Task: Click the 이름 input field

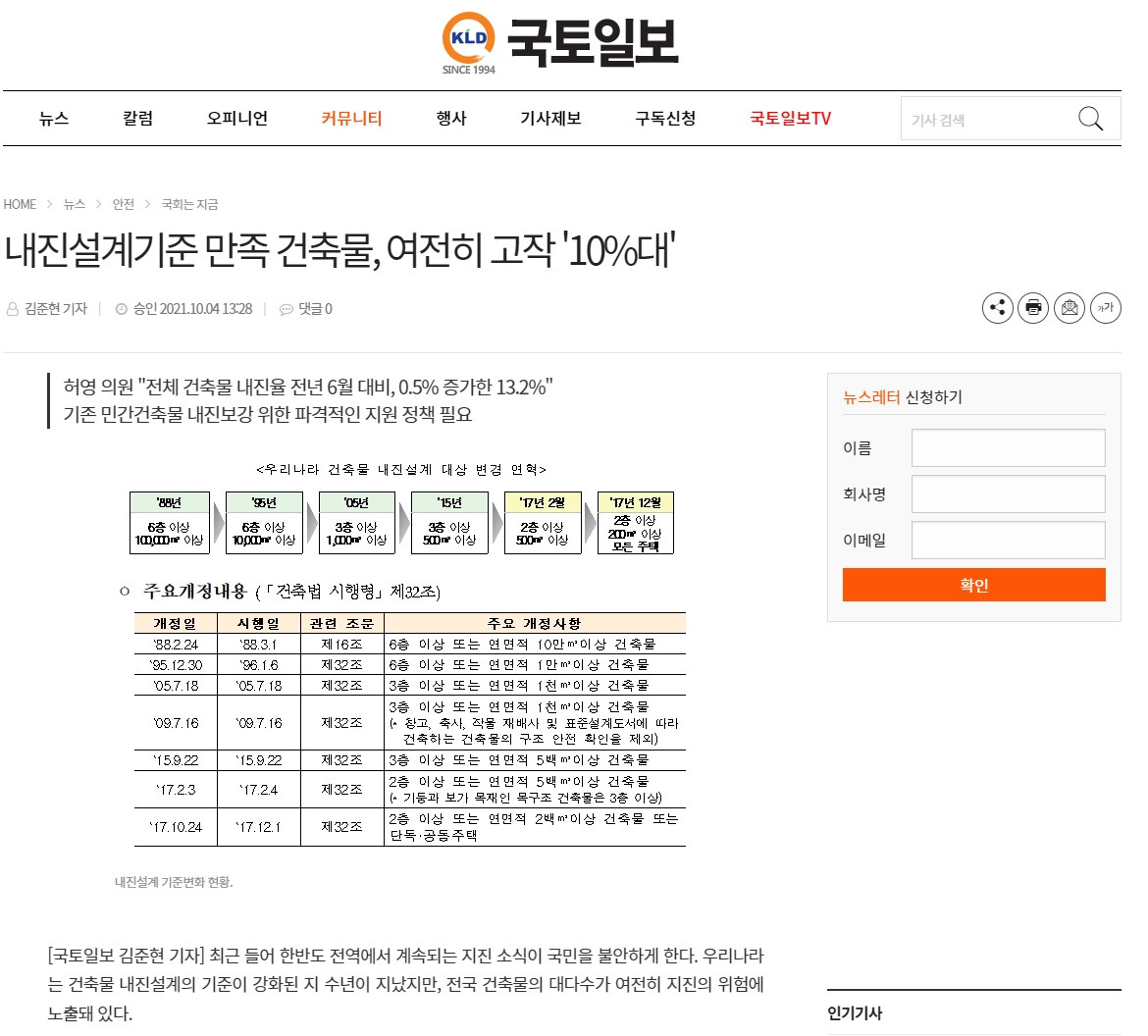Action: pos(1007,447)
